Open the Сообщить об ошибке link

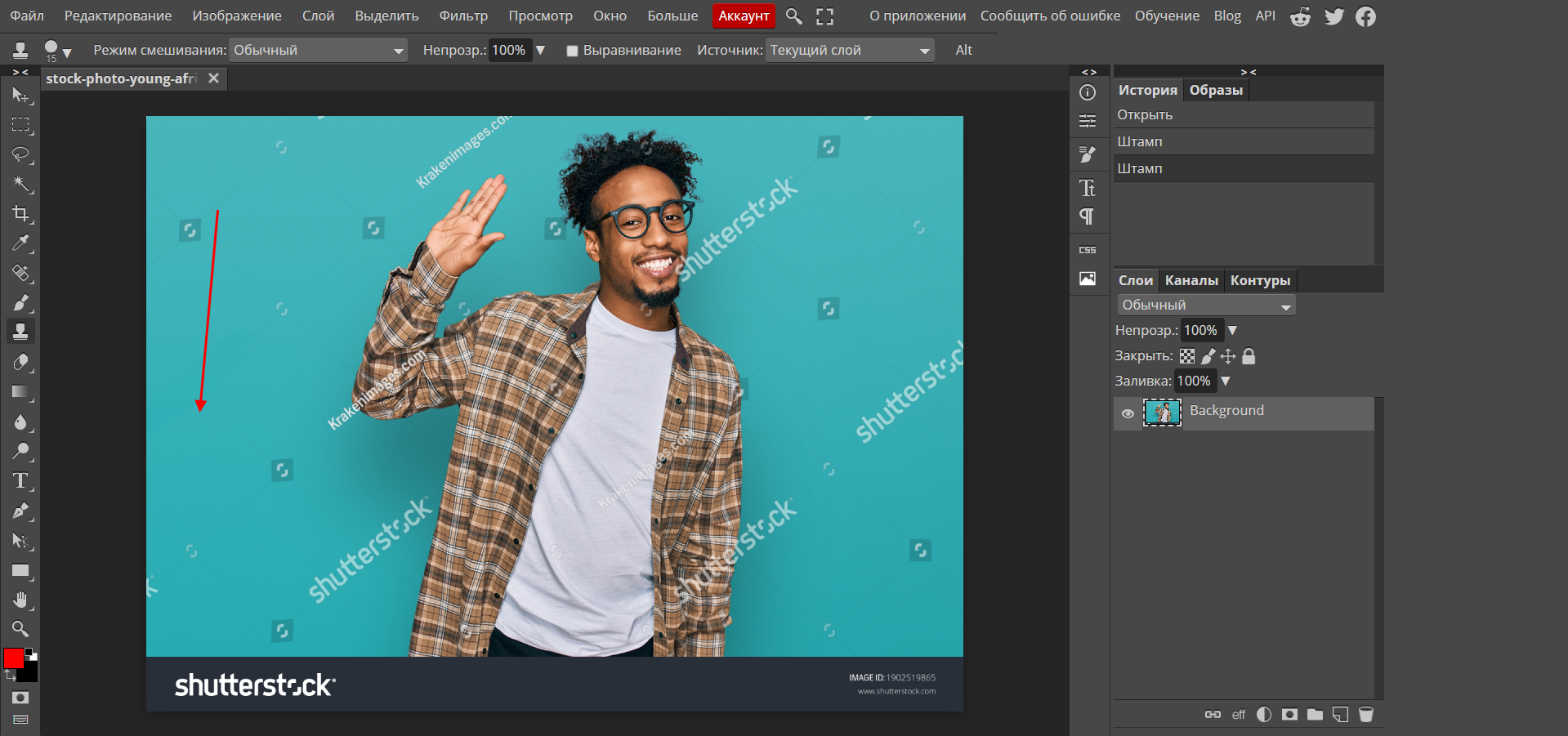[x=1050, y=16]
